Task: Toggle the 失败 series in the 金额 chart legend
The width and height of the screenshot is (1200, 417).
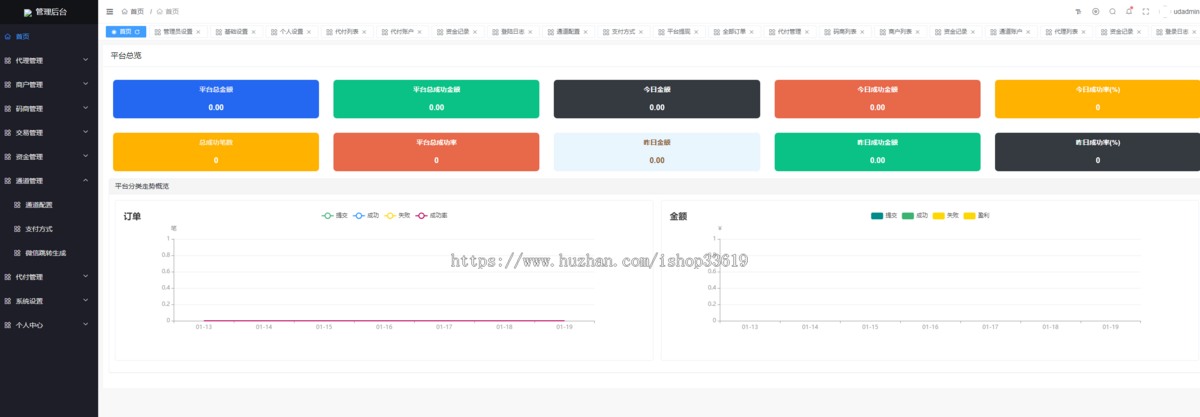Action: [945, 215]
